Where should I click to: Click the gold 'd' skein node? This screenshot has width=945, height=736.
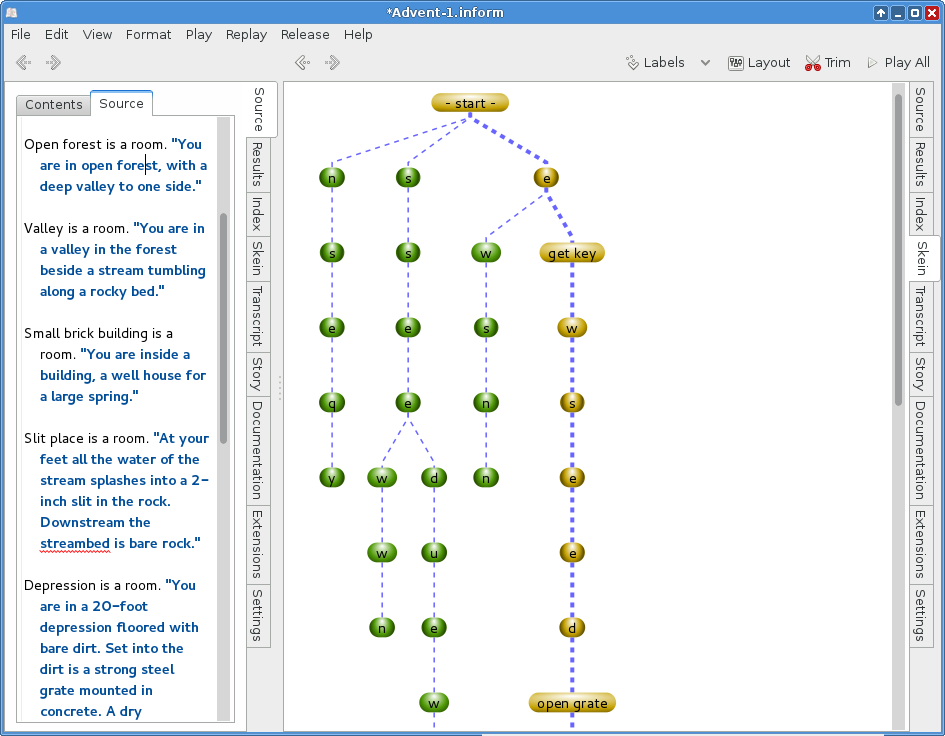click(x=572, y=628)
